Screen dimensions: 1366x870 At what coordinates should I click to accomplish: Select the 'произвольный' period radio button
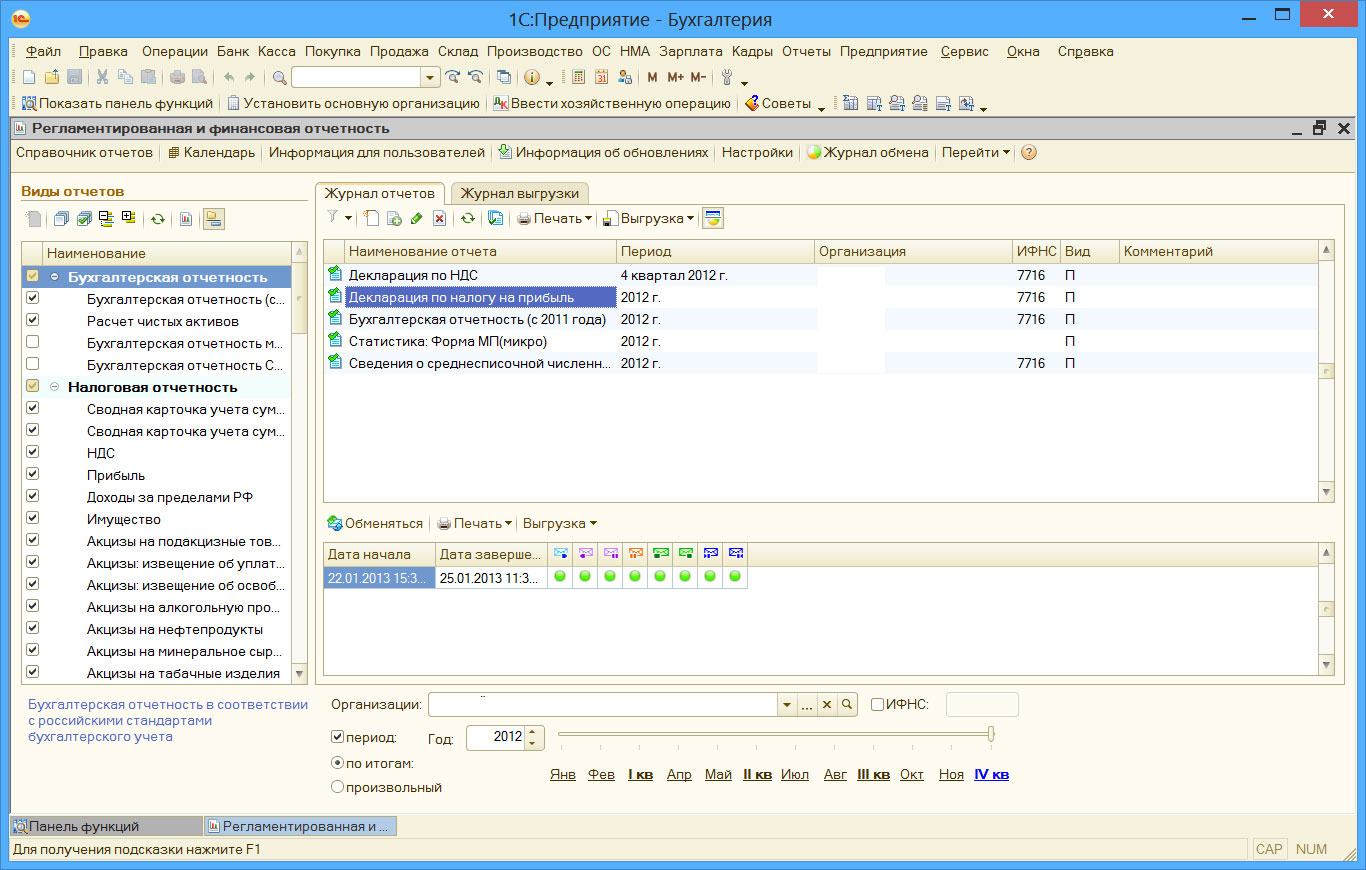(337, 787)
